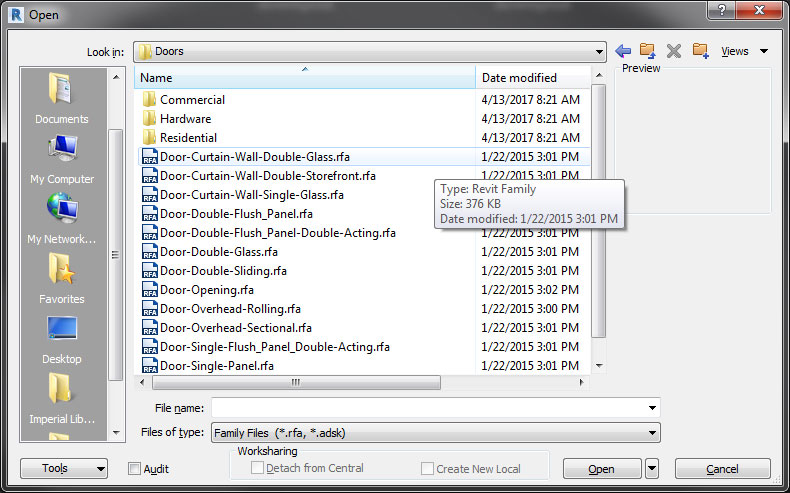Open Desktop in places sidebar
This screenshot has height=493, width=790.
click(x=61, y=339)
